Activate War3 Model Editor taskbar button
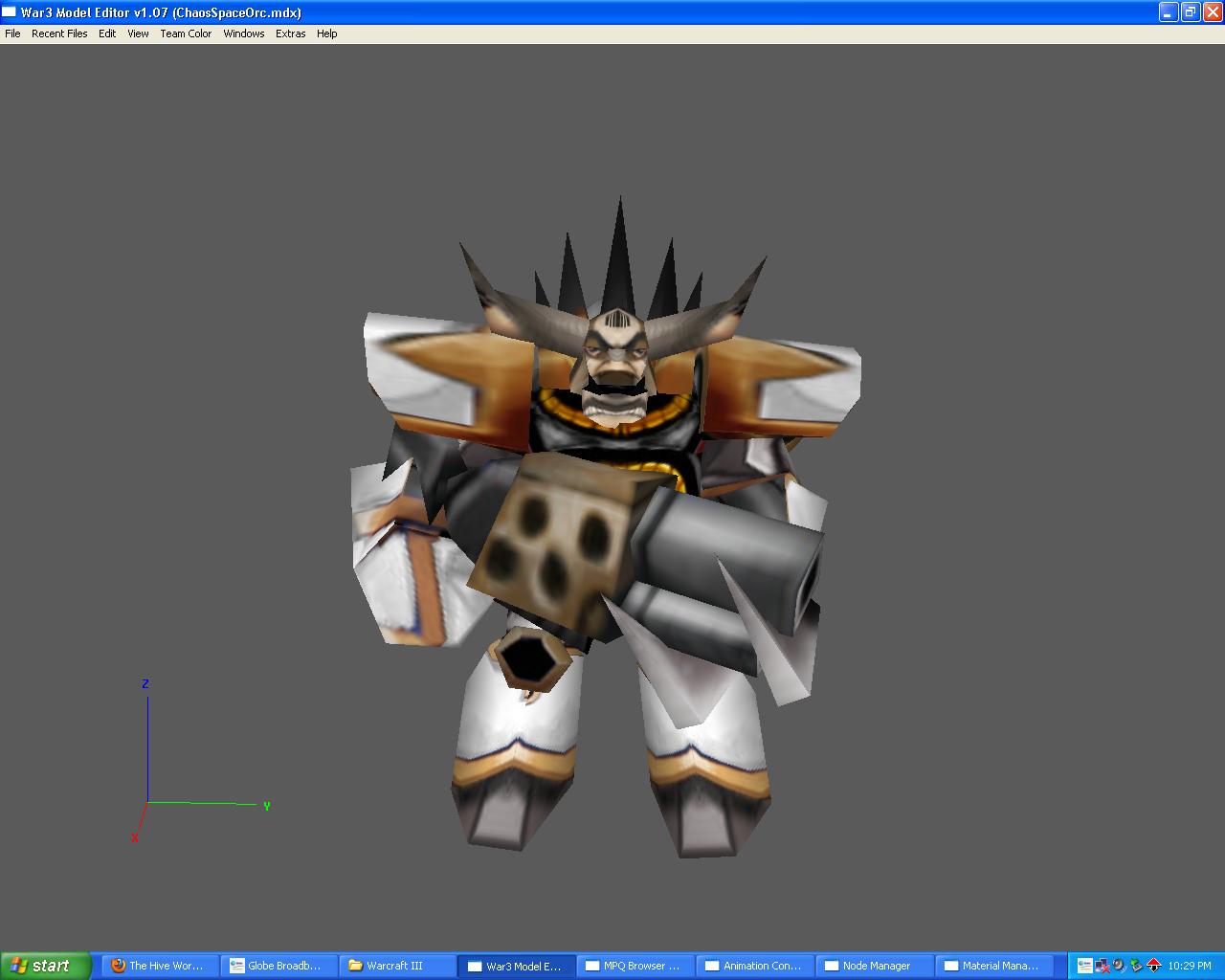 (x=517, y=966)
